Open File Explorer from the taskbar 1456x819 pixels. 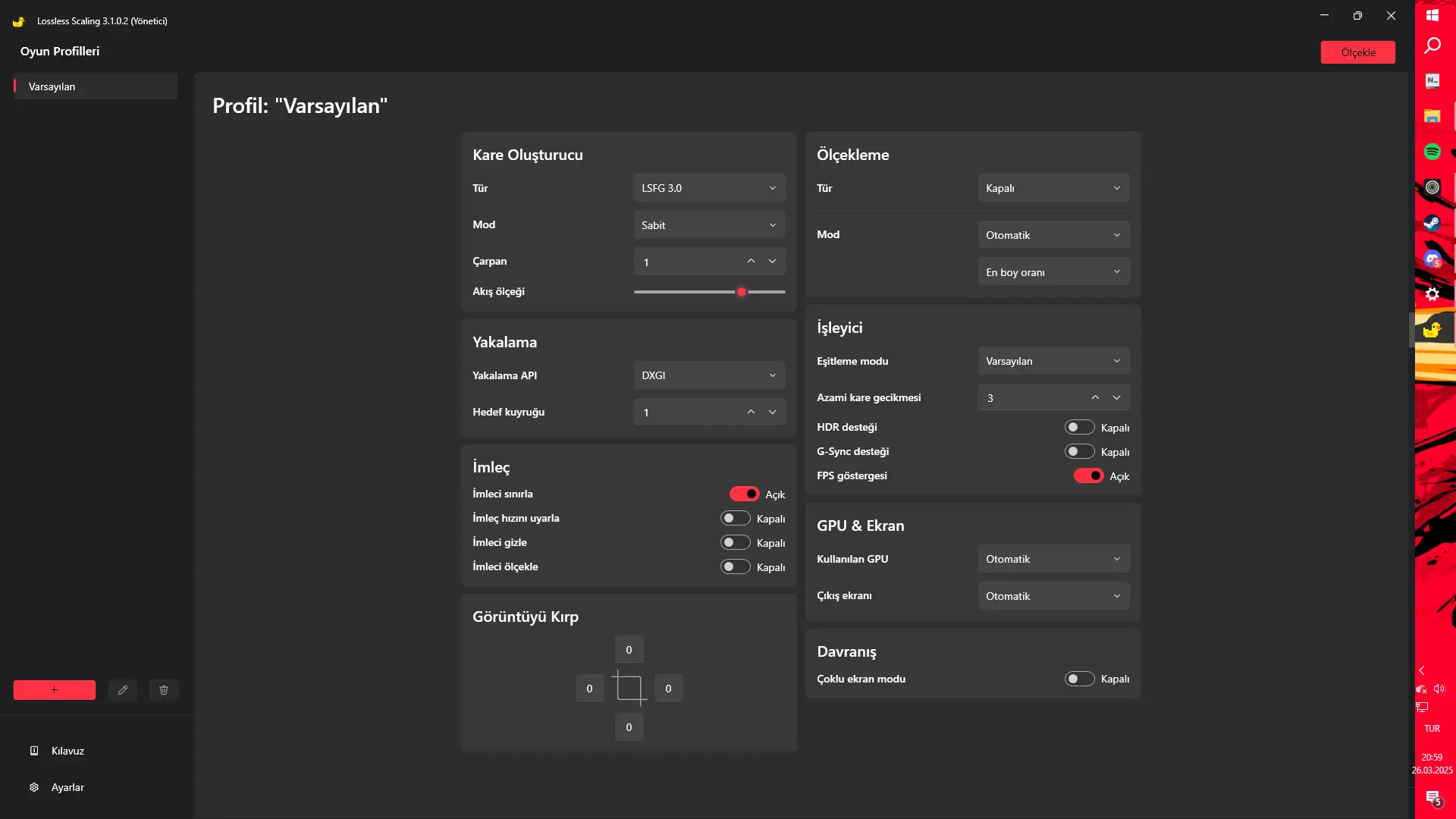point(1432,116)
